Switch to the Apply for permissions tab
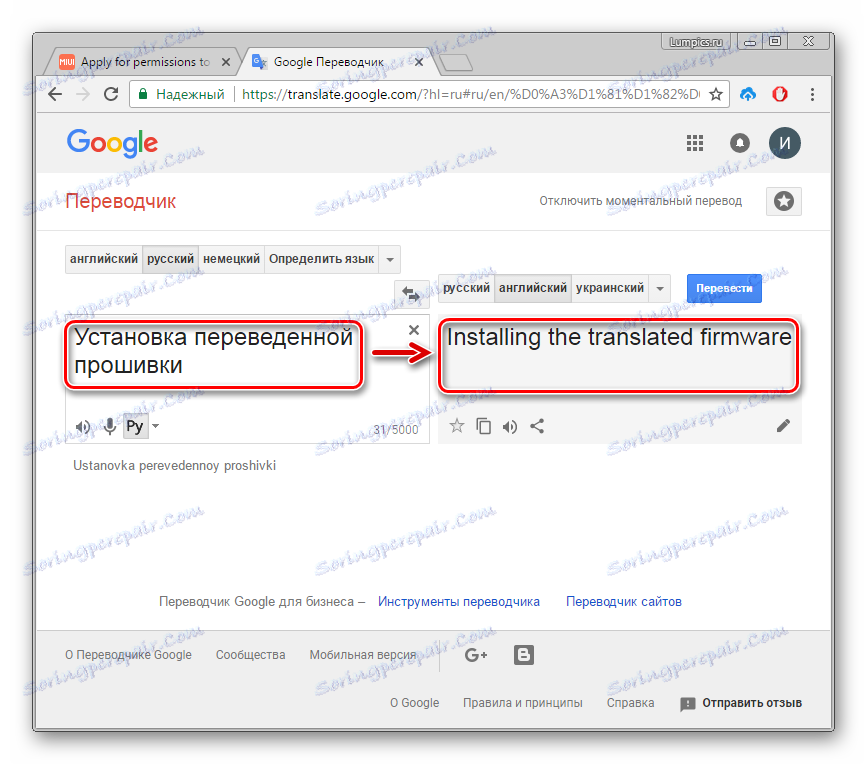The width and height of the screenshot is (867, 764). click(x=145, y=62)
